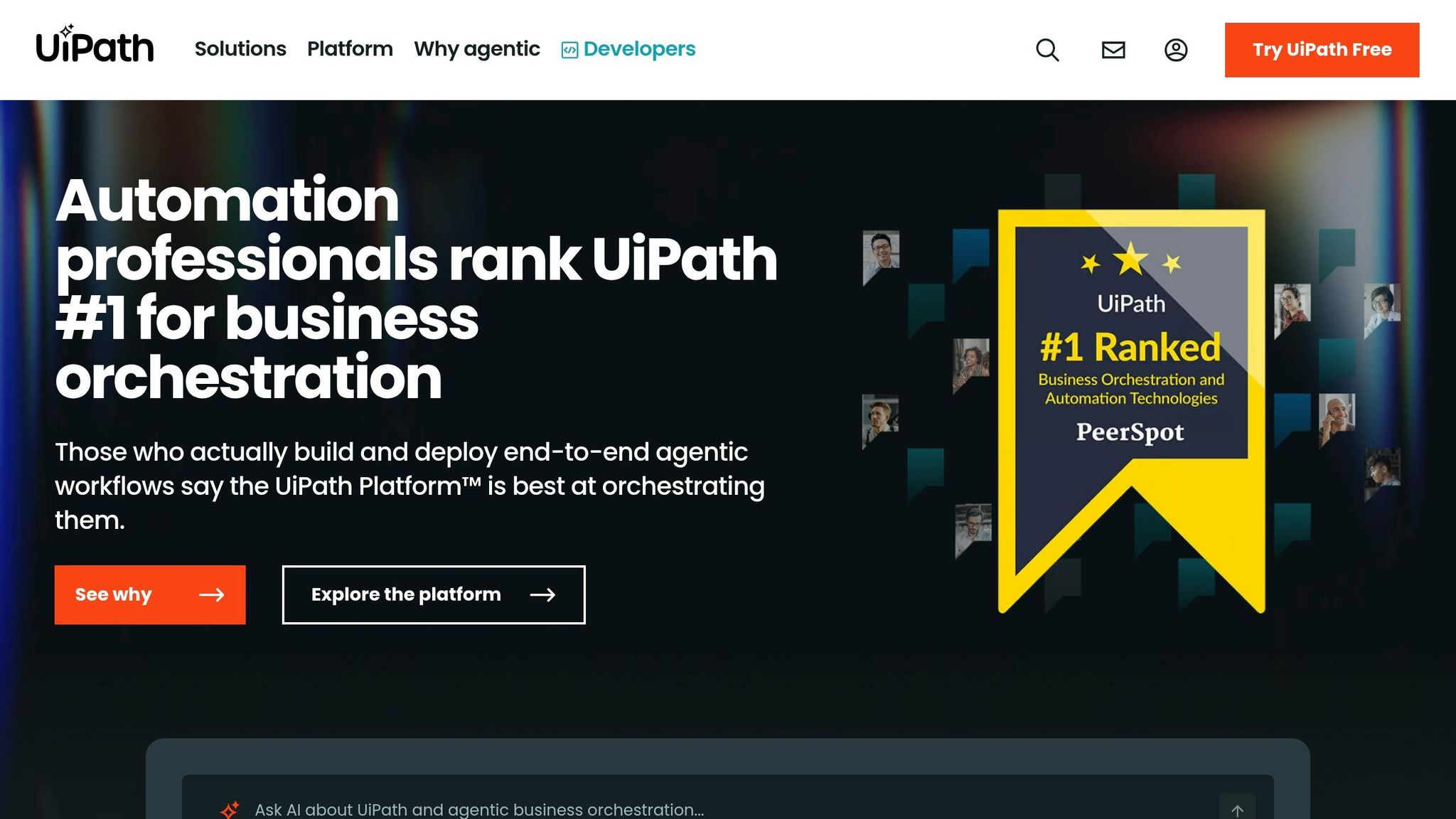This screenshot has width=1456, height=819.
Task: Click the PeerSpot text on the badge
Action: tap(1130, 432)
